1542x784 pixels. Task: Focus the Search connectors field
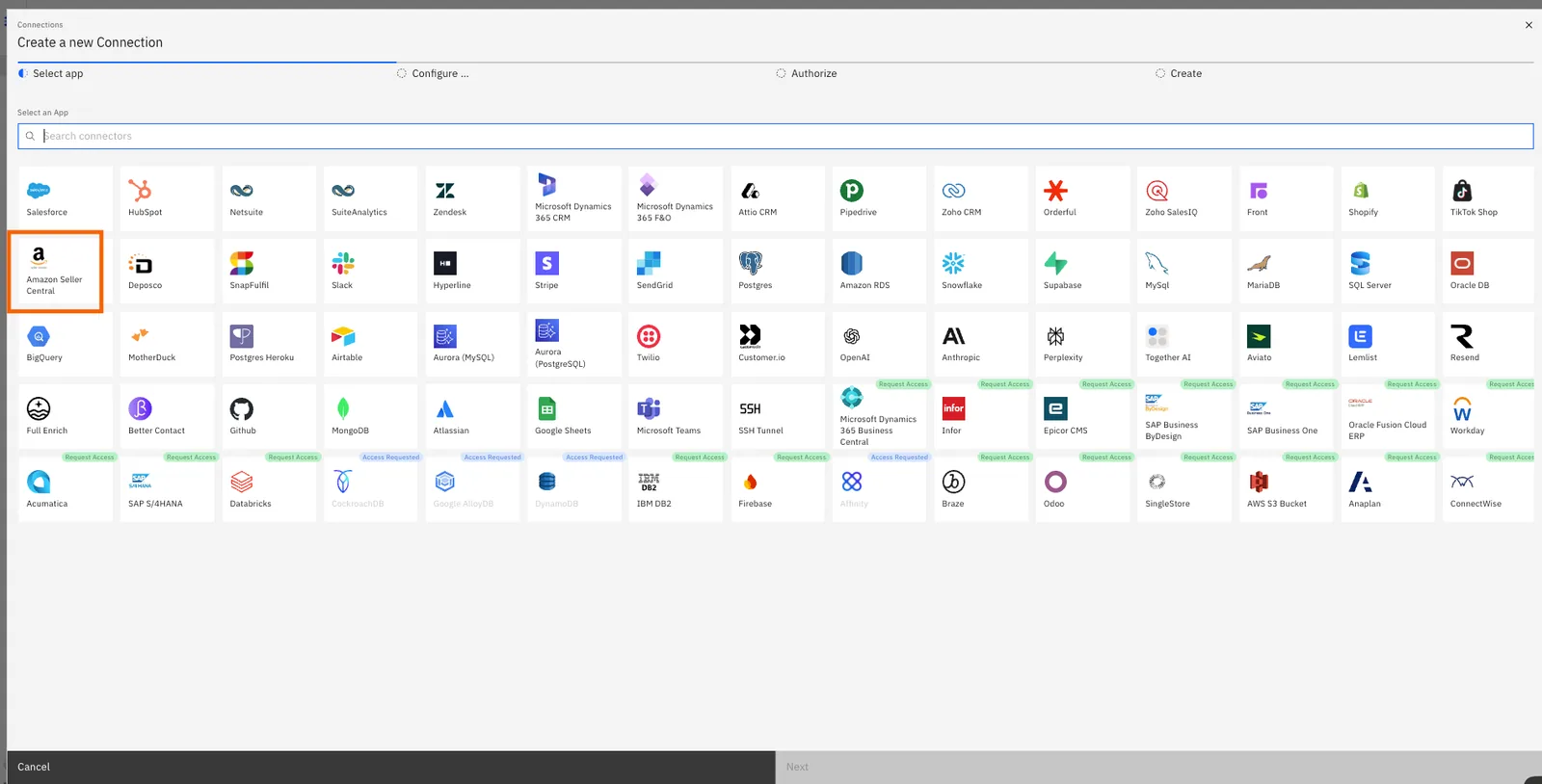[x=775, y=136]
